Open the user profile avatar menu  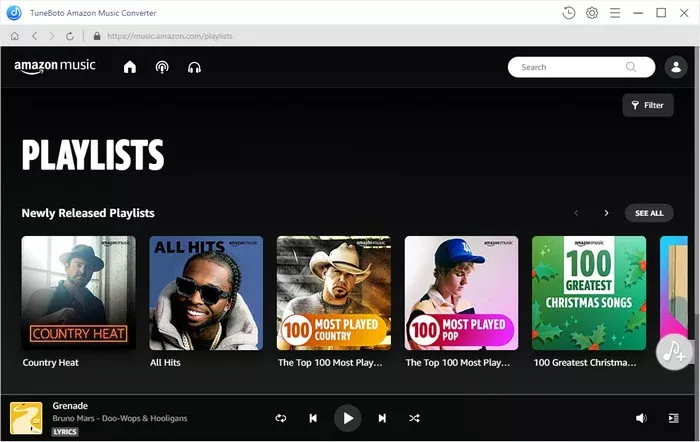tap(676, 67)
